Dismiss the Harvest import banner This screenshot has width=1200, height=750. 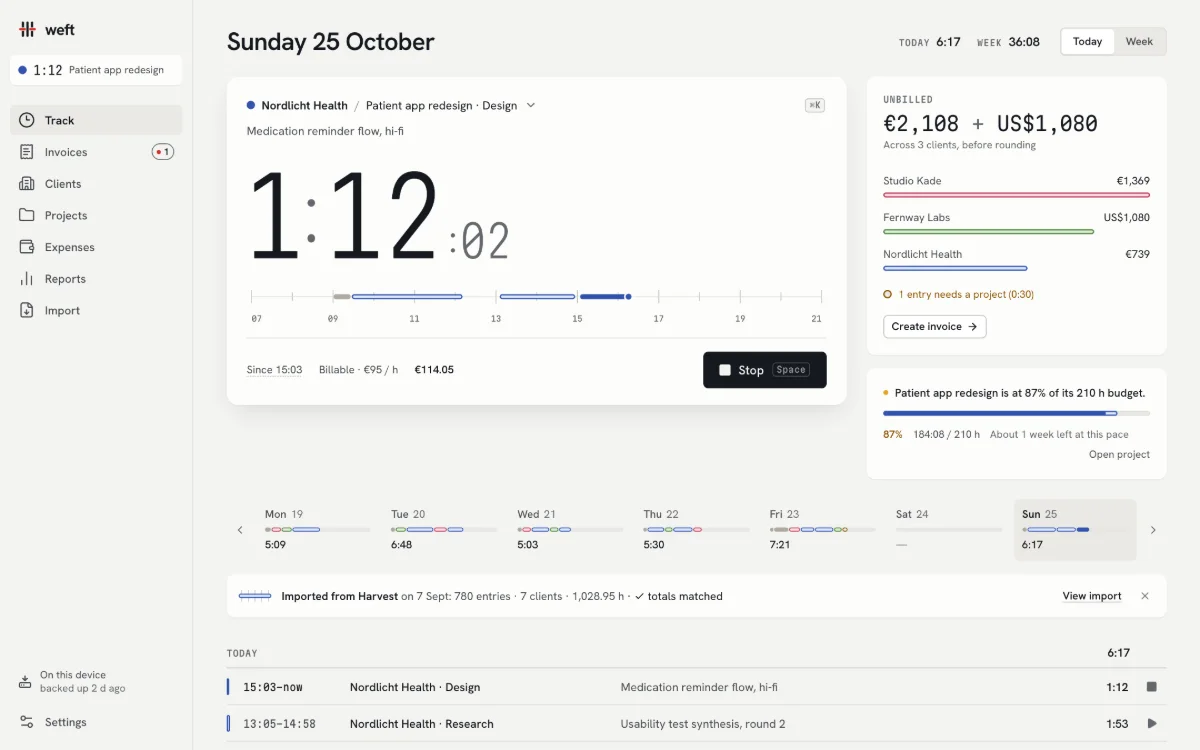(1145, 596)
